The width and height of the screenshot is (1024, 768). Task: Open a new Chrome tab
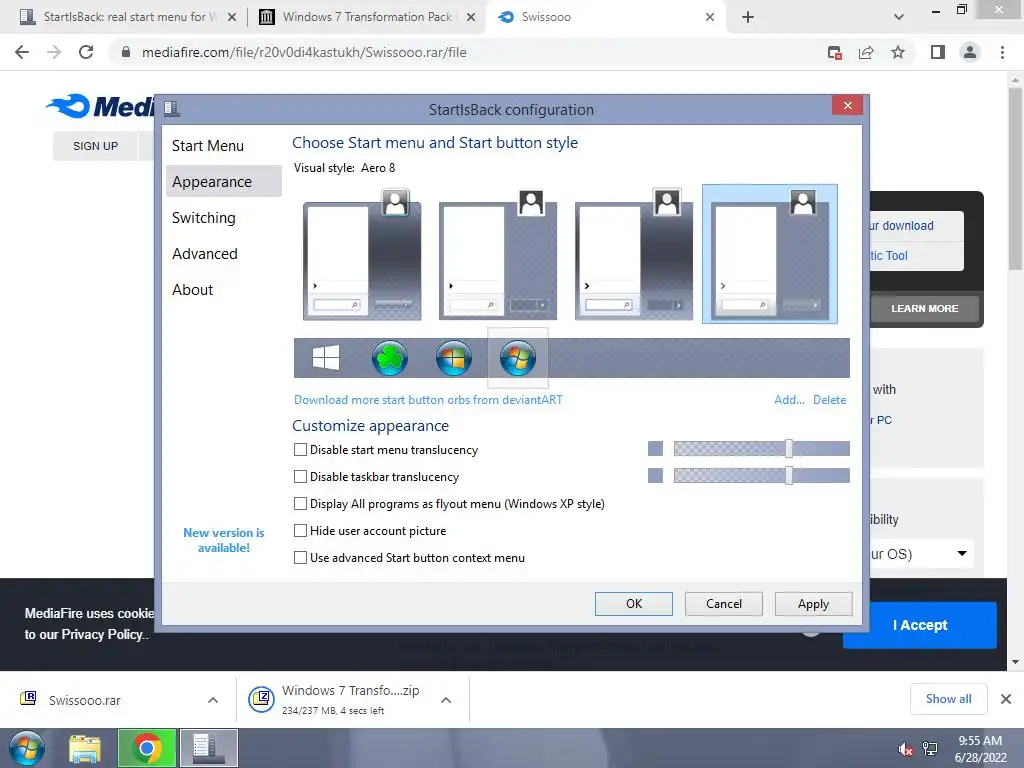[748, 17]
